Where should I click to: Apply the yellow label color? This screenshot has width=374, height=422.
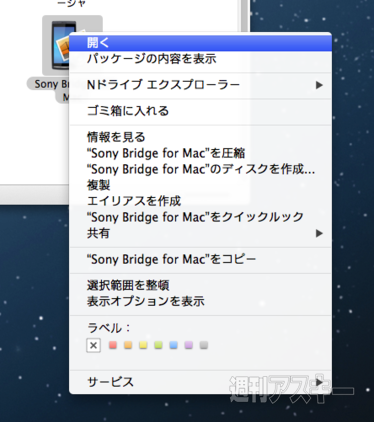coord(143,345)
